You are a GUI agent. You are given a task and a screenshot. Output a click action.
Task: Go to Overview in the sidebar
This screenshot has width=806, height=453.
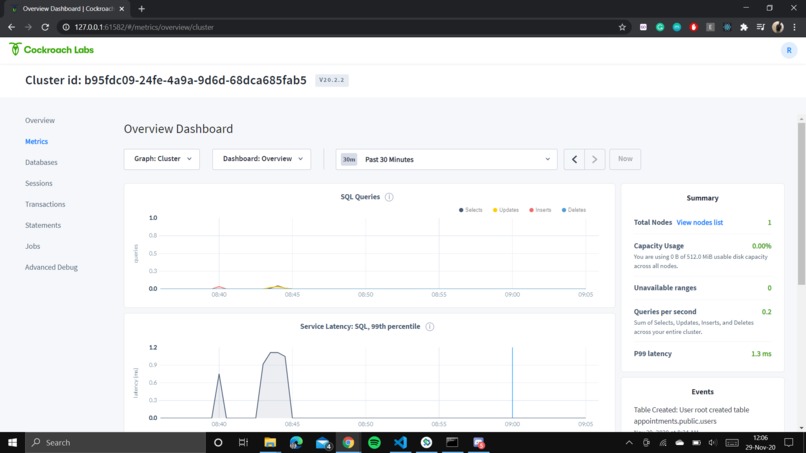(40, 120)
